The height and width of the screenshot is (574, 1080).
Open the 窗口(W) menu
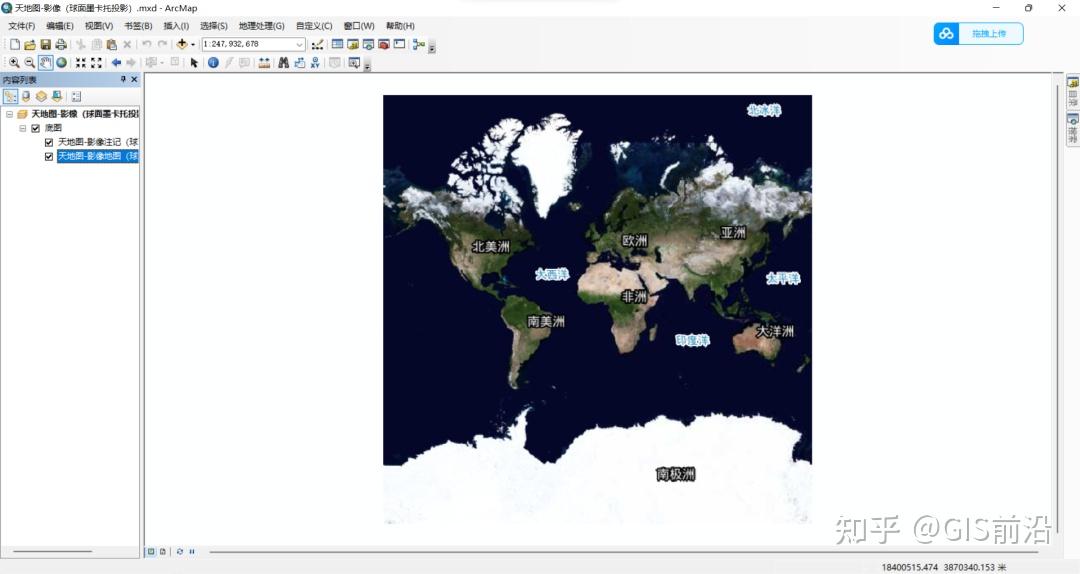[359, 26]
